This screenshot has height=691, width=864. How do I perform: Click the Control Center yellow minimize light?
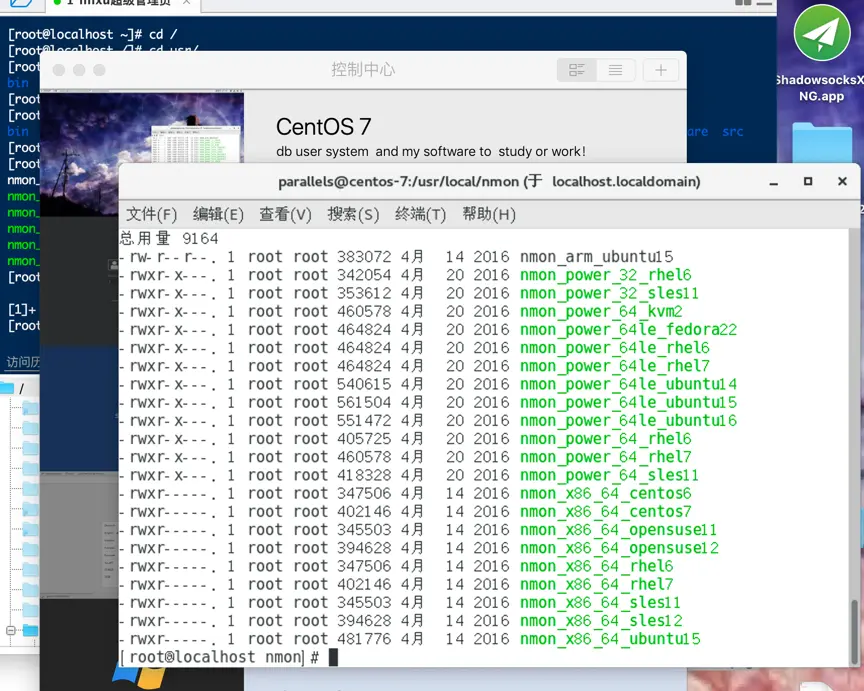click(x=79, y=70)
